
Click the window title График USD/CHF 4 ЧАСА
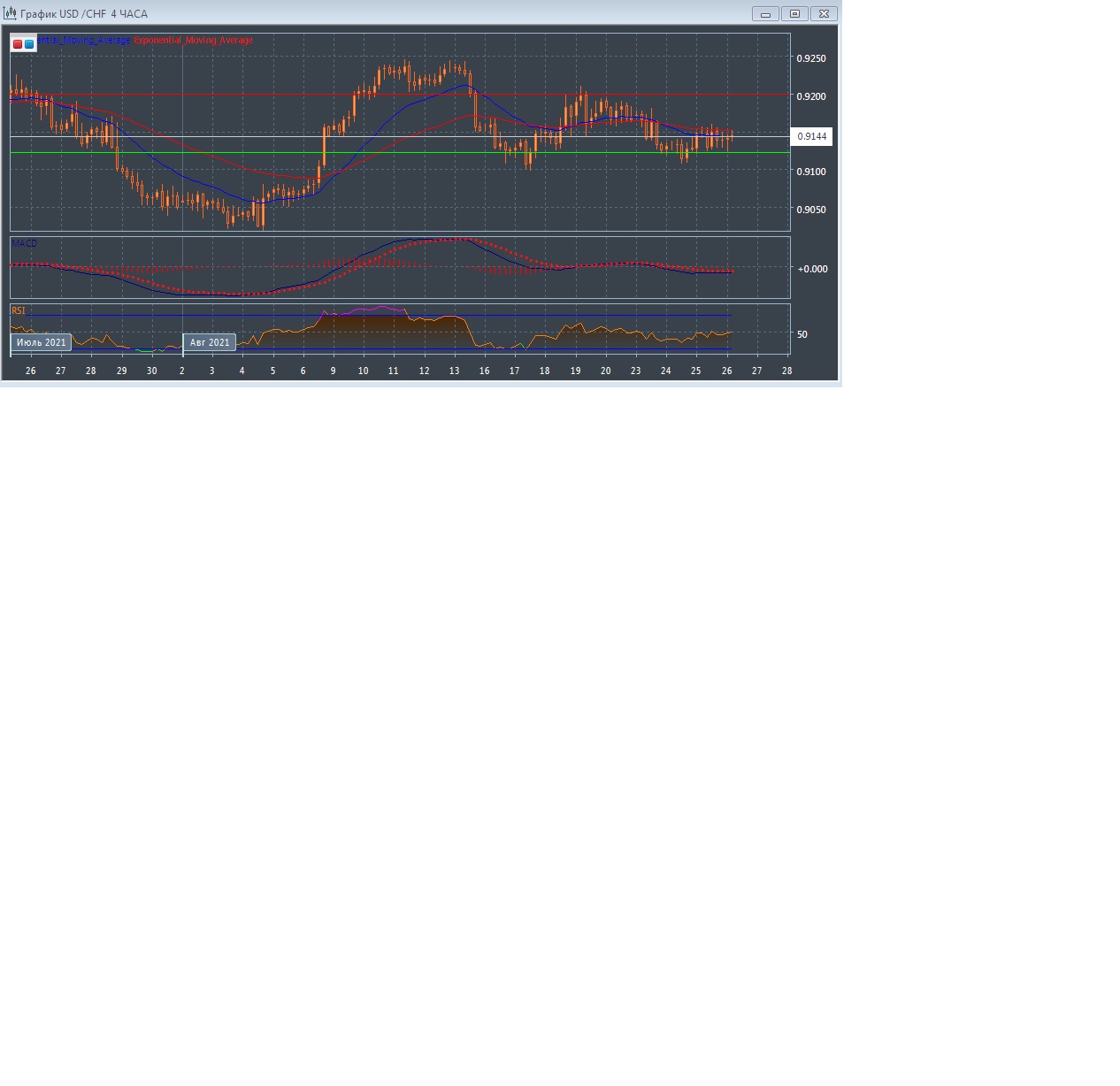pyautogui.click(x=84, y=14)
